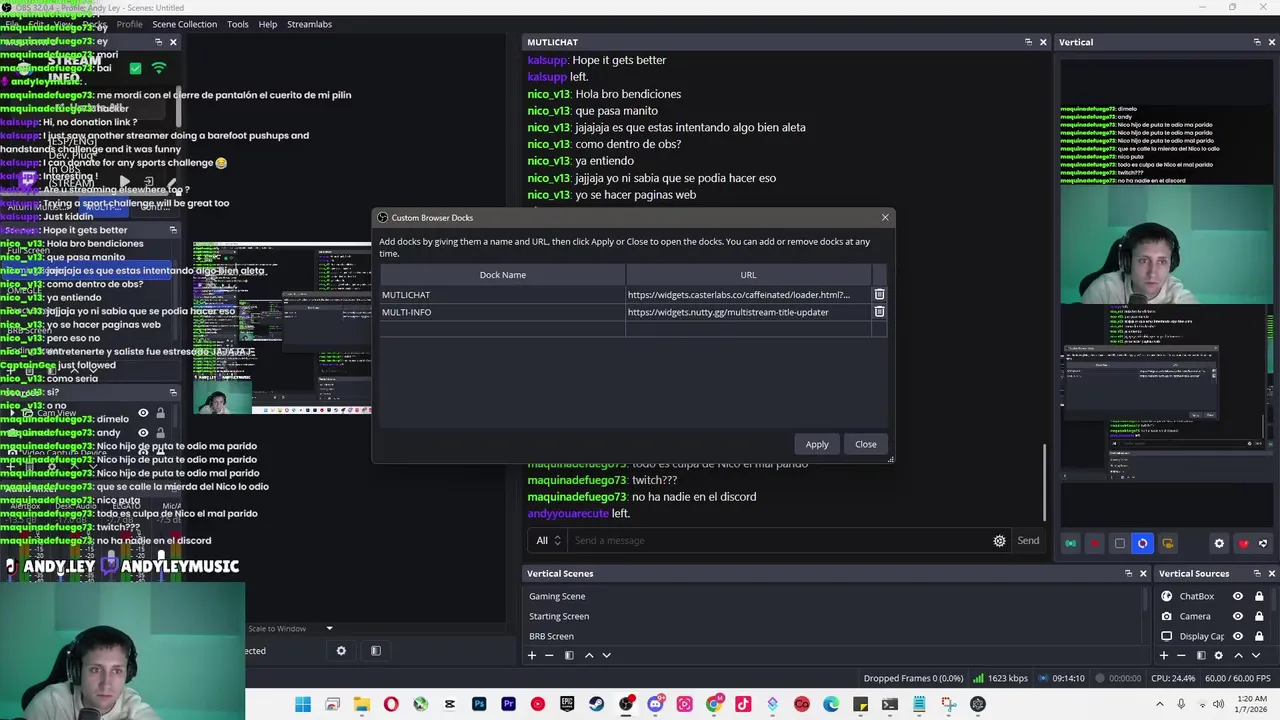
Task: Click the blue highlighted icon in Vertical controls
Action: point(1143,544)
